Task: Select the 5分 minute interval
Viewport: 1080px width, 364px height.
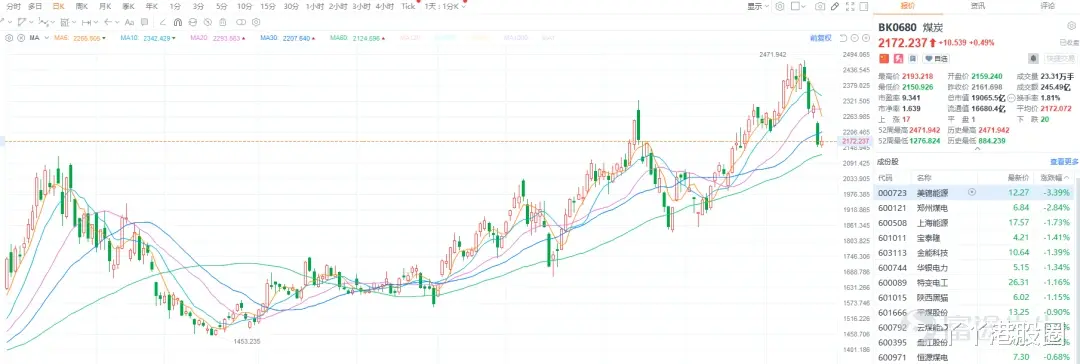Action: (x=221, y=6)
